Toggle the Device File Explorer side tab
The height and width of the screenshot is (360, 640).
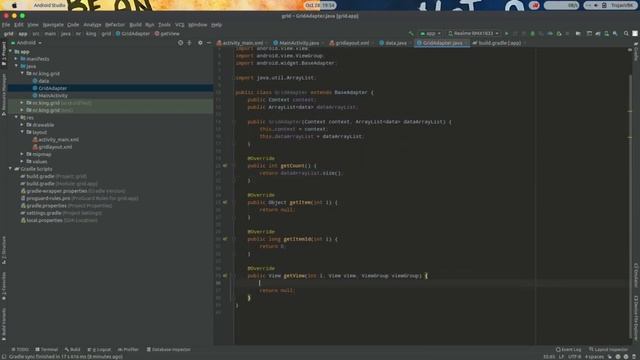(x=636, y=318)
